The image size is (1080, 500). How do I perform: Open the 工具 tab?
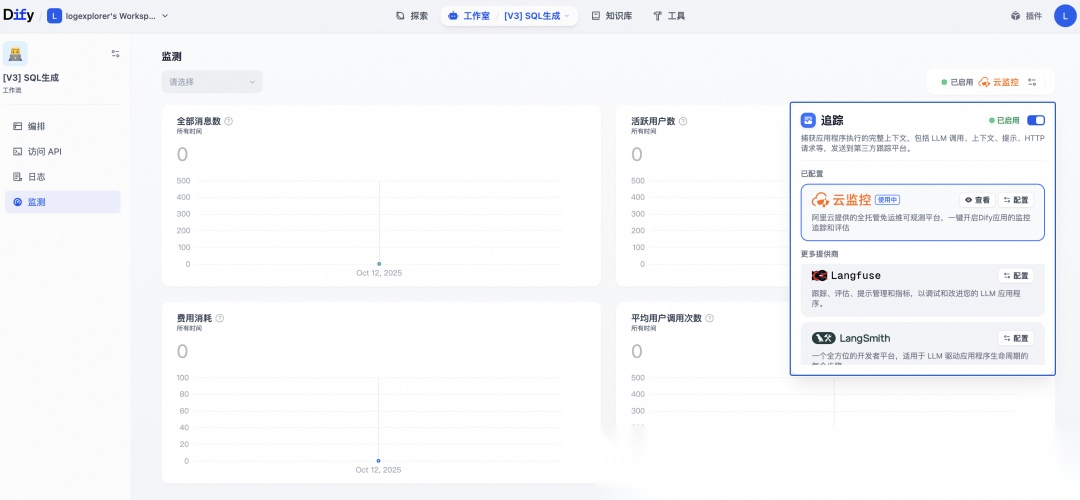click(x=669, y=16)
